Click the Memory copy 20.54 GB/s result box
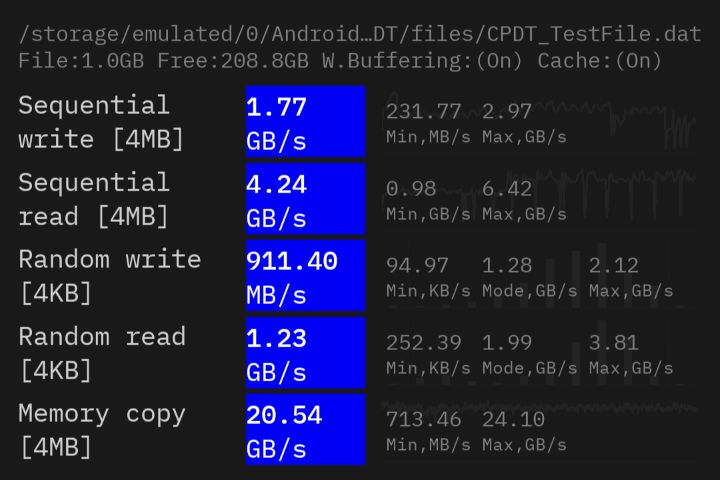The height and width of the screenshot is (480, 720). click(305, 429)
